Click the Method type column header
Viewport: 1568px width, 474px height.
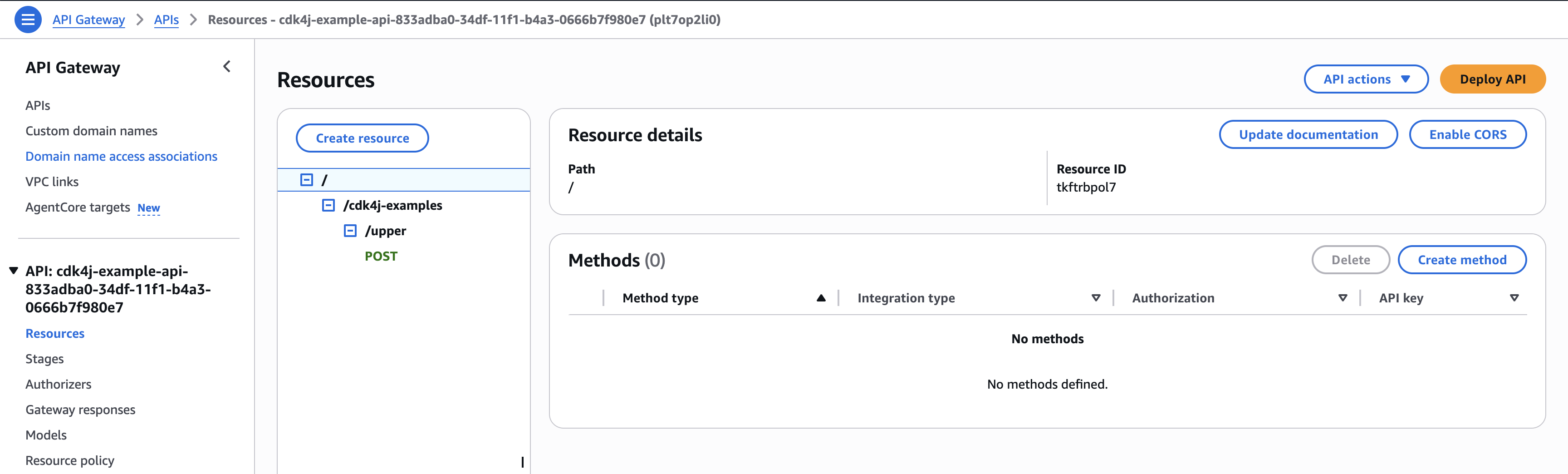click(x=661, y=298)
